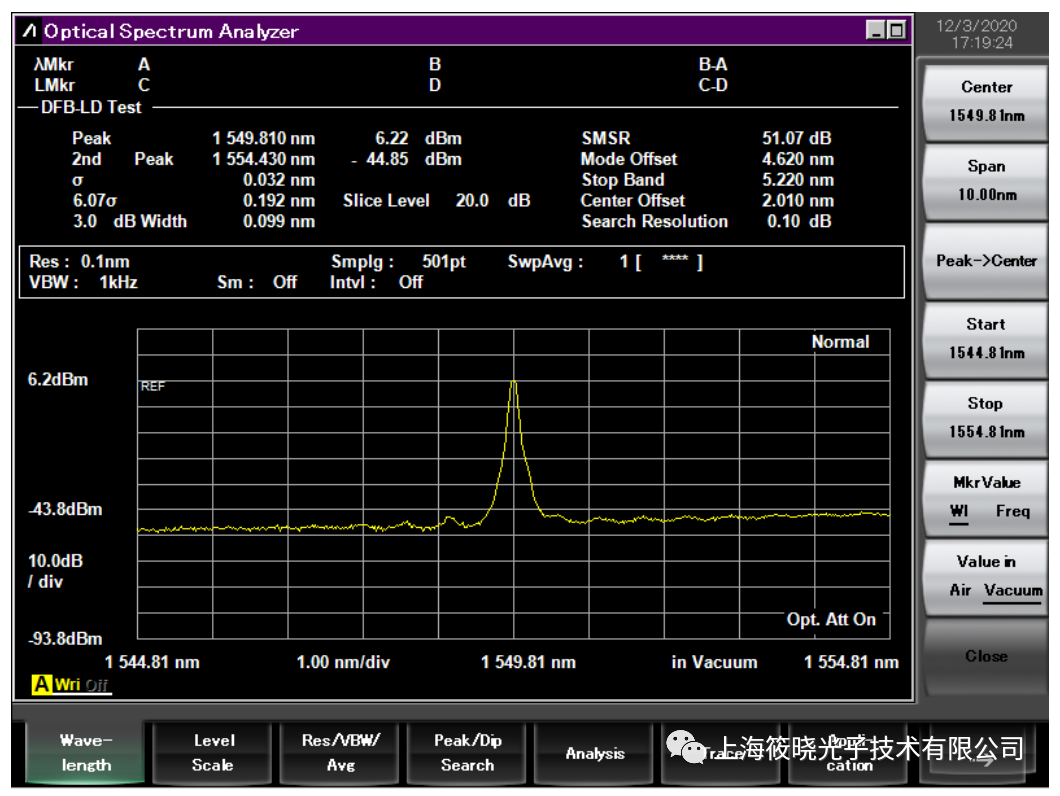Screen dimensions: 1060x796
Task: Open the Res/VBW/Avg tab
Action: [x=340, y=753]
